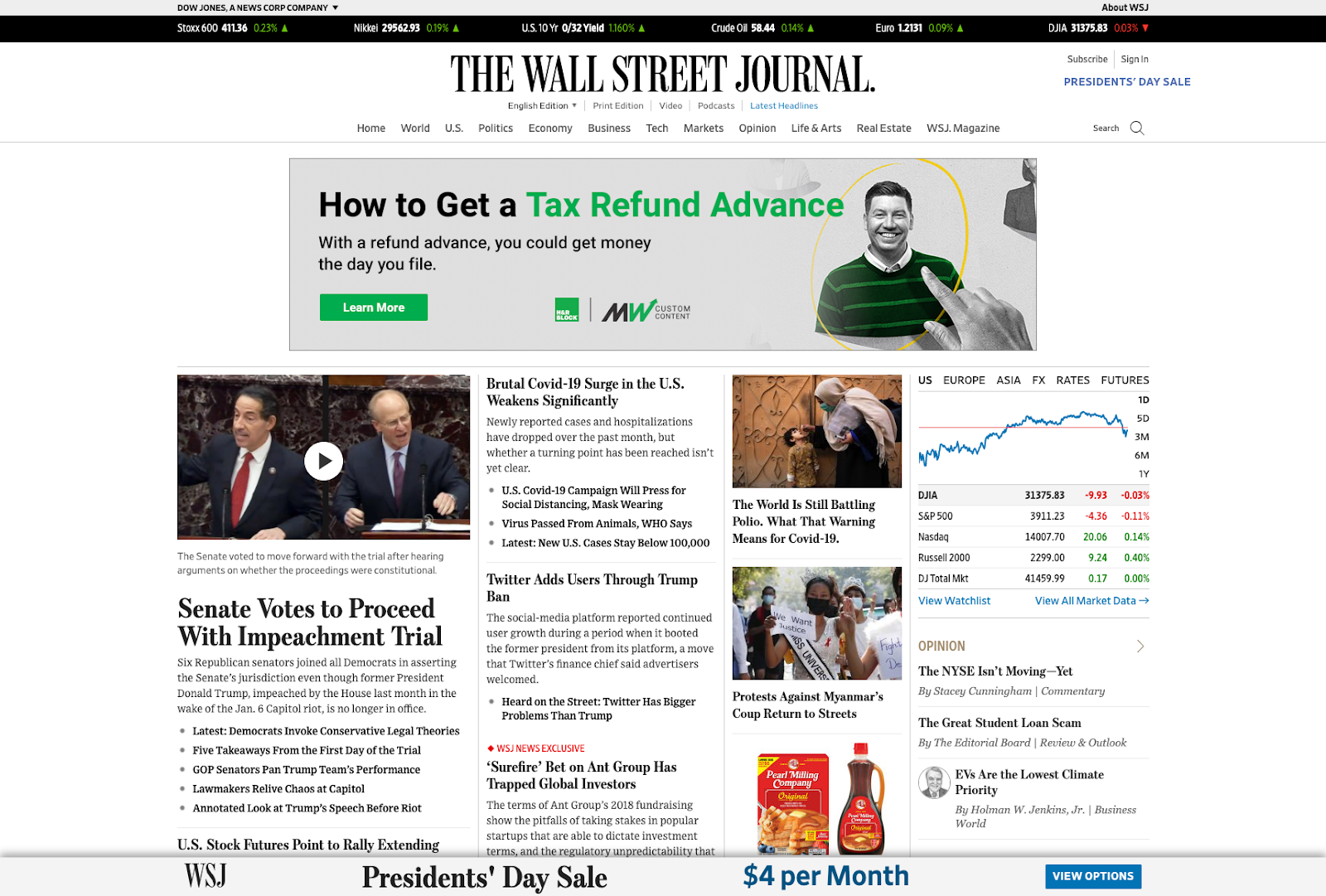Open the FUTURES markets tab

click(x=1125, y=380)
